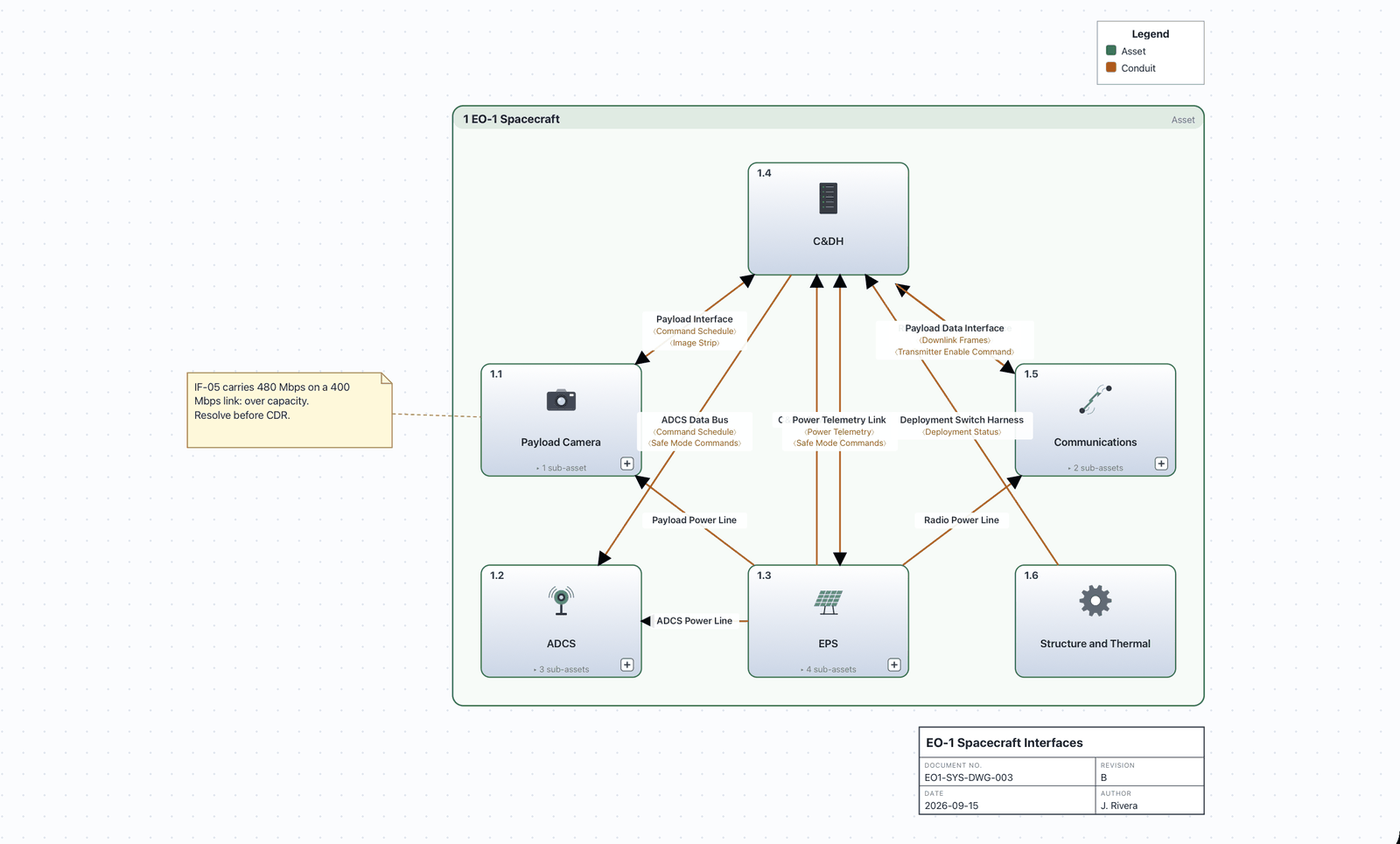Select the Radio Power Line label
Image resolution: width=1400 pixels, height=844 pixels.
[962, 520]
